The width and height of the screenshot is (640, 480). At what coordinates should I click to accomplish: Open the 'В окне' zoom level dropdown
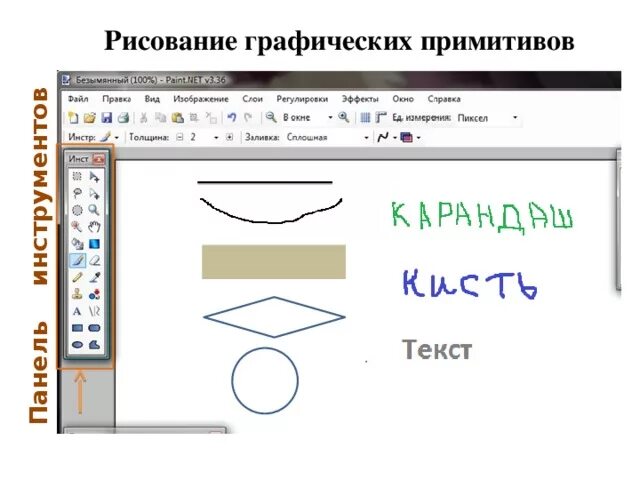[x=330, y=118]
